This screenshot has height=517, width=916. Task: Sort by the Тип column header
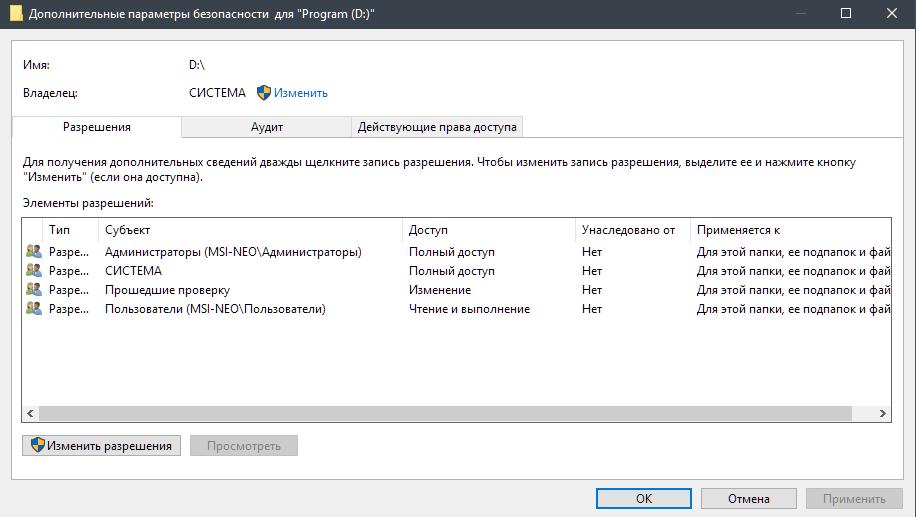[71, 230]
